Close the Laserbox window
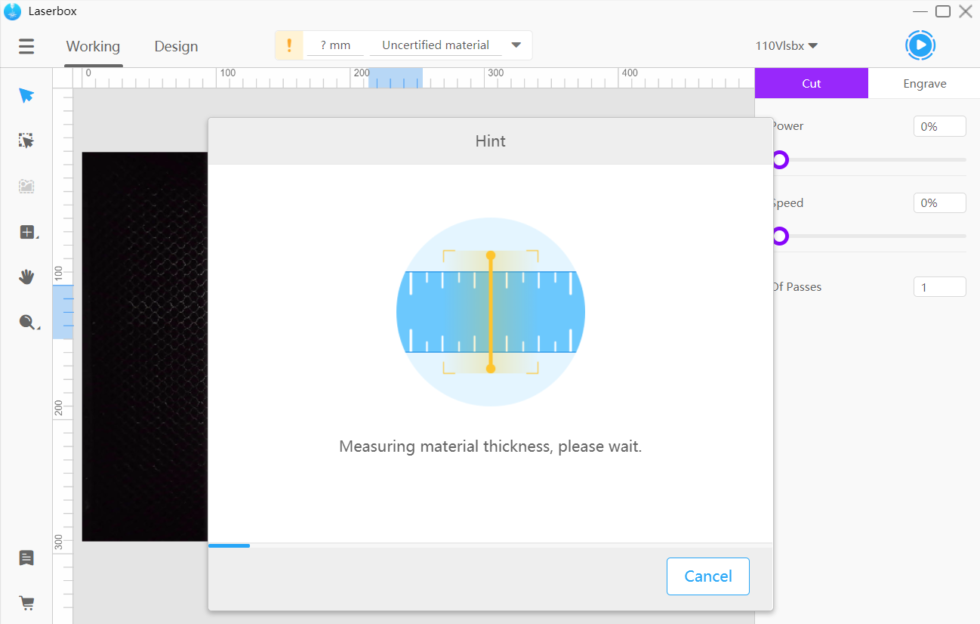The width and height of the screenshot is (980, 624). point(965,11)
